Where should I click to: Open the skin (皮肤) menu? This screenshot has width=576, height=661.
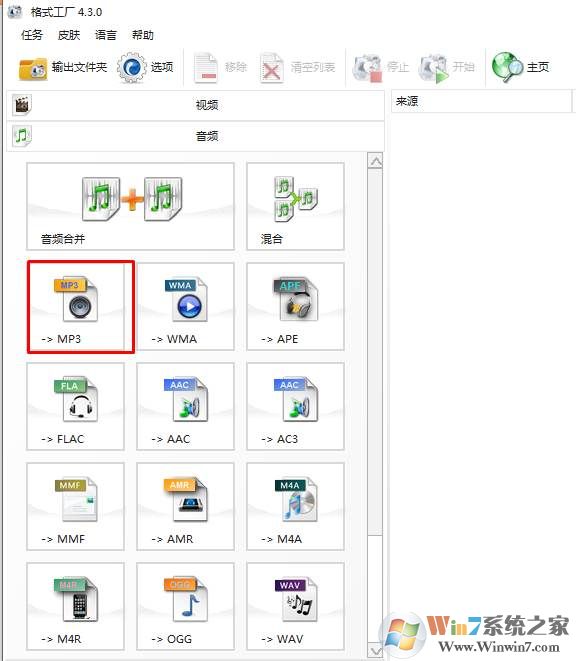(69, 35)
